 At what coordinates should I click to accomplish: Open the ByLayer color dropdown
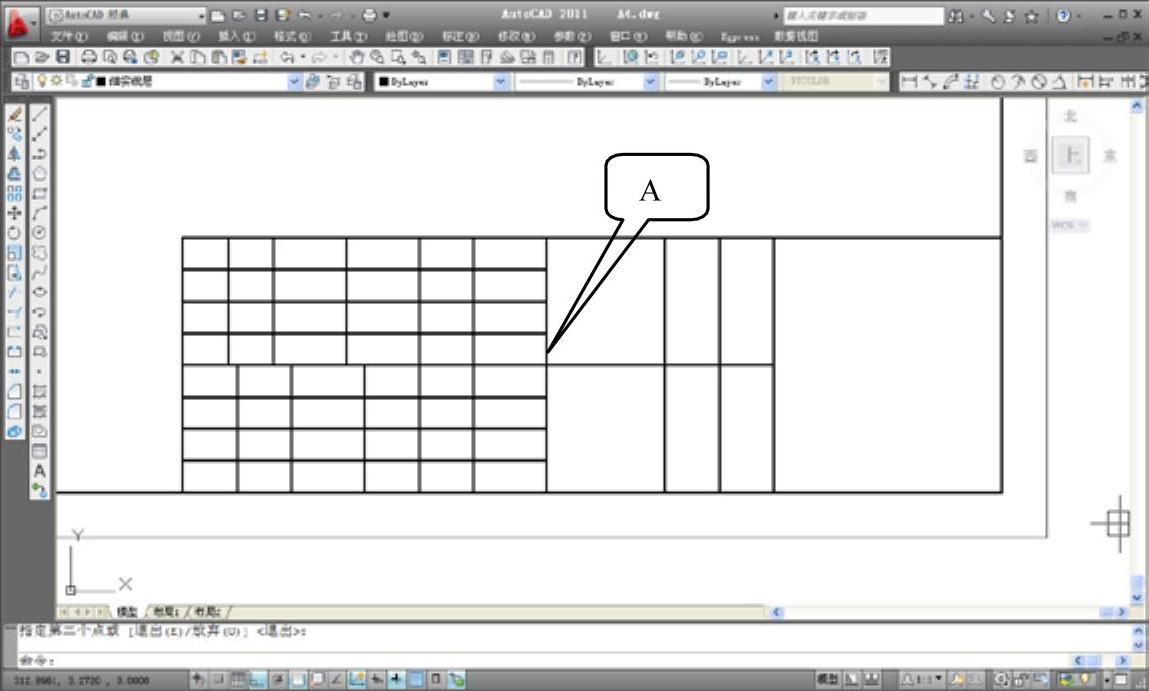500,82
